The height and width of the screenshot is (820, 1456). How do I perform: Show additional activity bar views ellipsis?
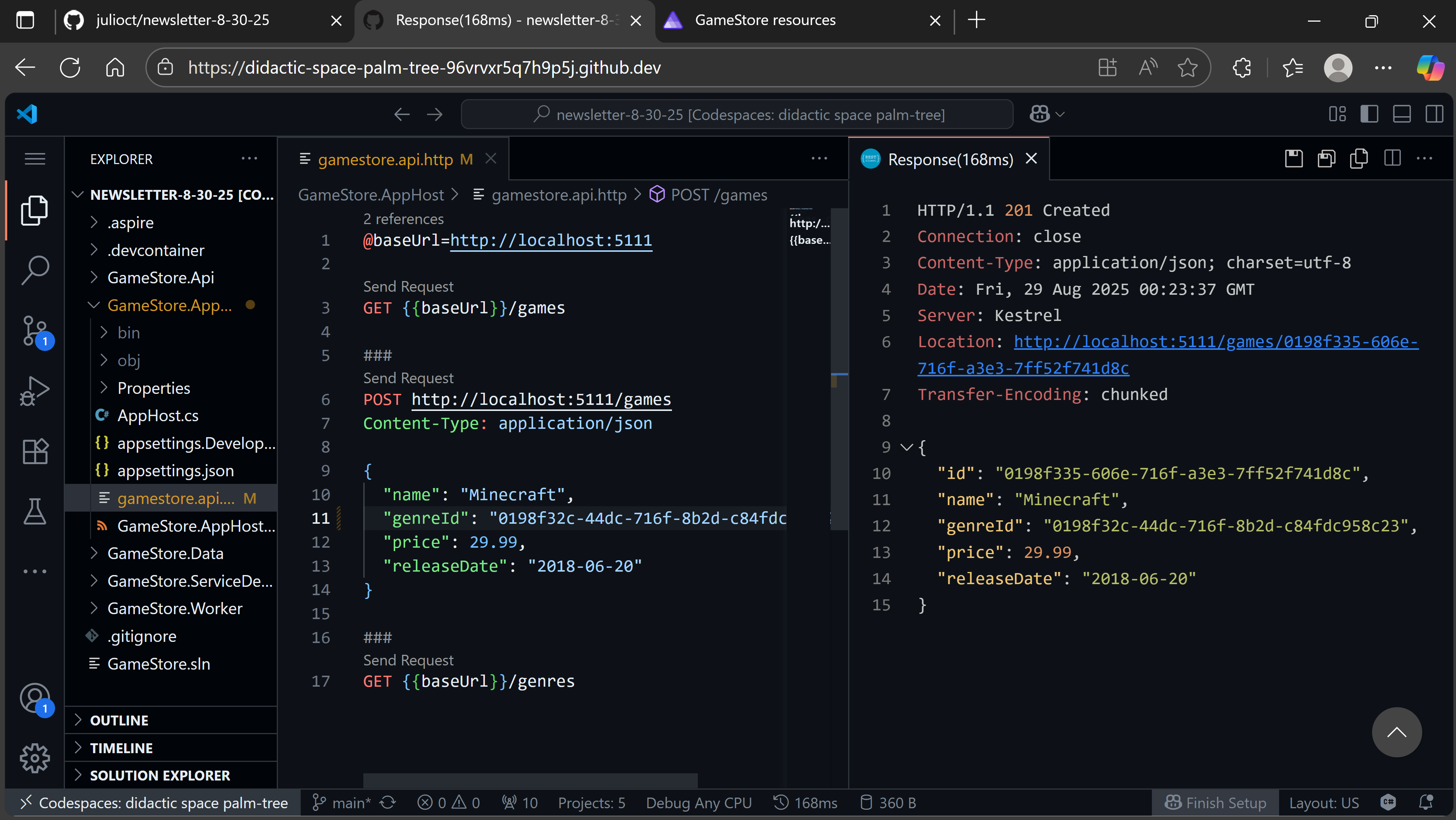pos(35,571)
